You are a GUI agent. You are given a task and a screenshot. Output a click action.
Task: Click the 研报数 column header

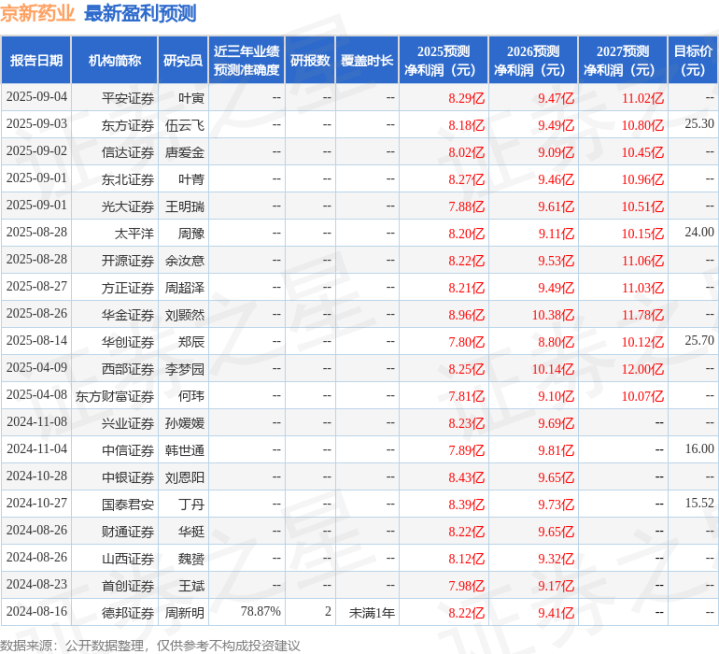(x=310, y=60)
